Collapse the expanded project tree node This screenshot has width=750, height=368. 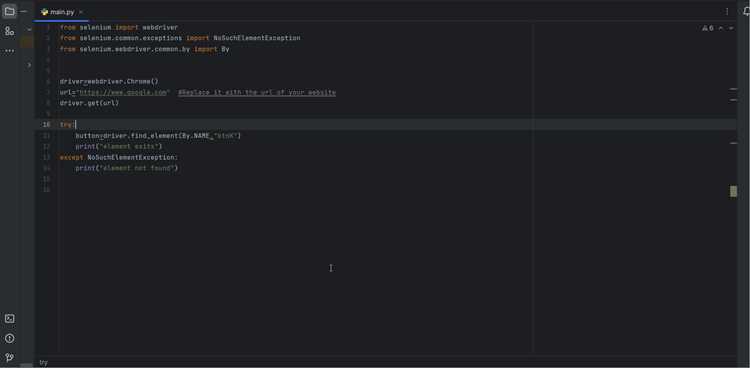point(29,29)
